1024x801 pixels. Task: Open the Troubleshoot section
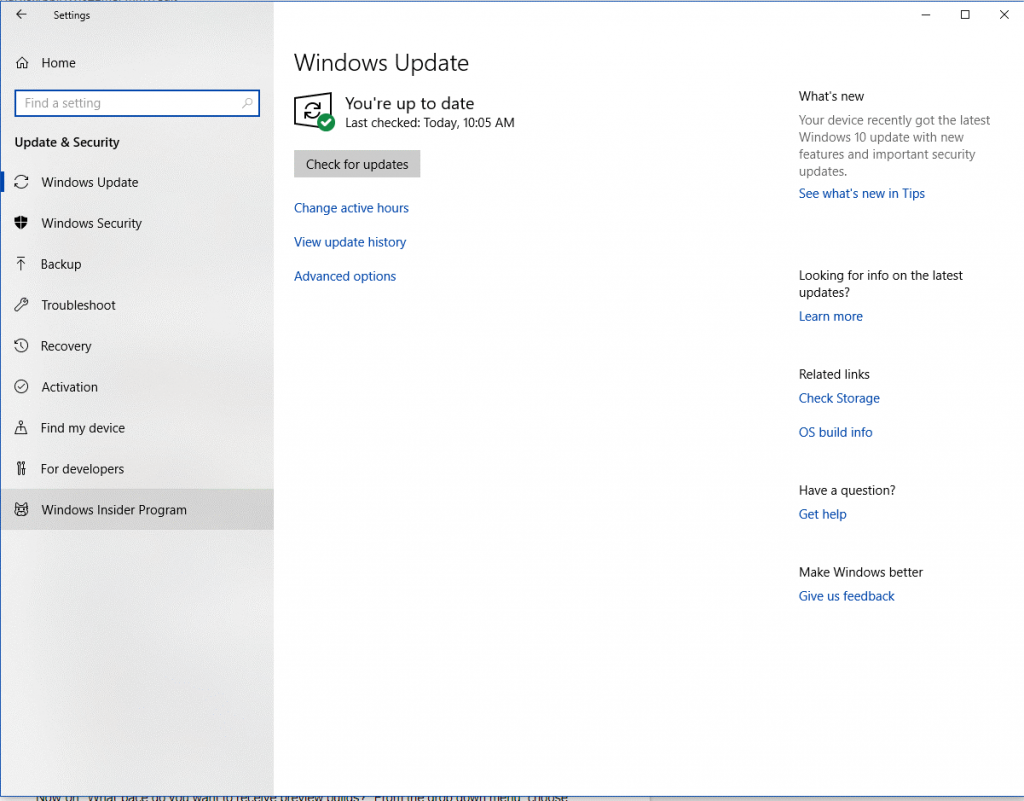[x=137, y=305]
